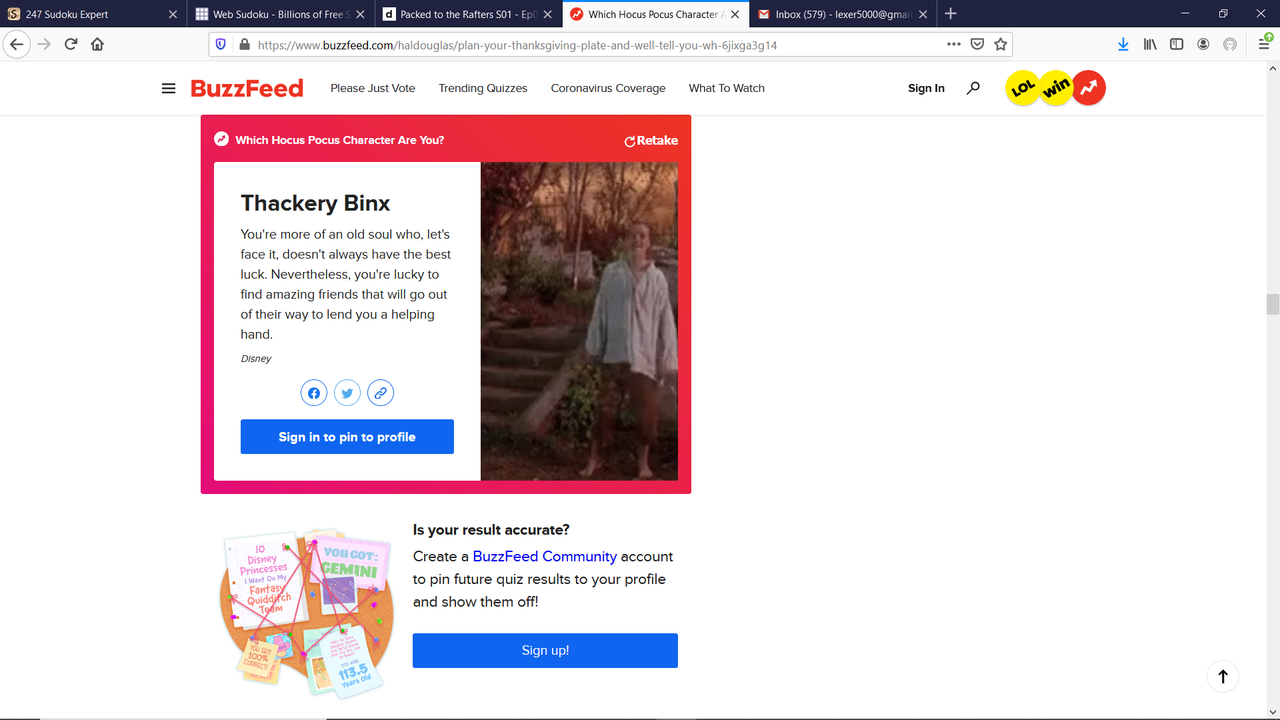
Task: Bookmark this page with the star
Action: 1000,44
